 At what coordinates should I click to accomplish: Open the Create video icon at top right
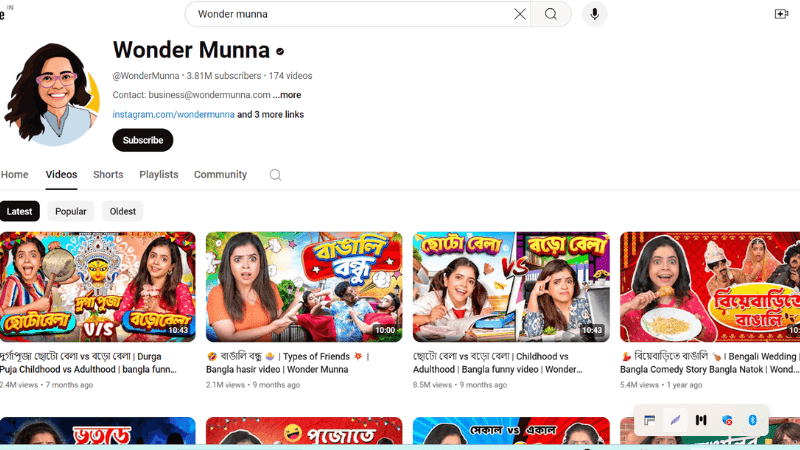click(x=782, y=14)
